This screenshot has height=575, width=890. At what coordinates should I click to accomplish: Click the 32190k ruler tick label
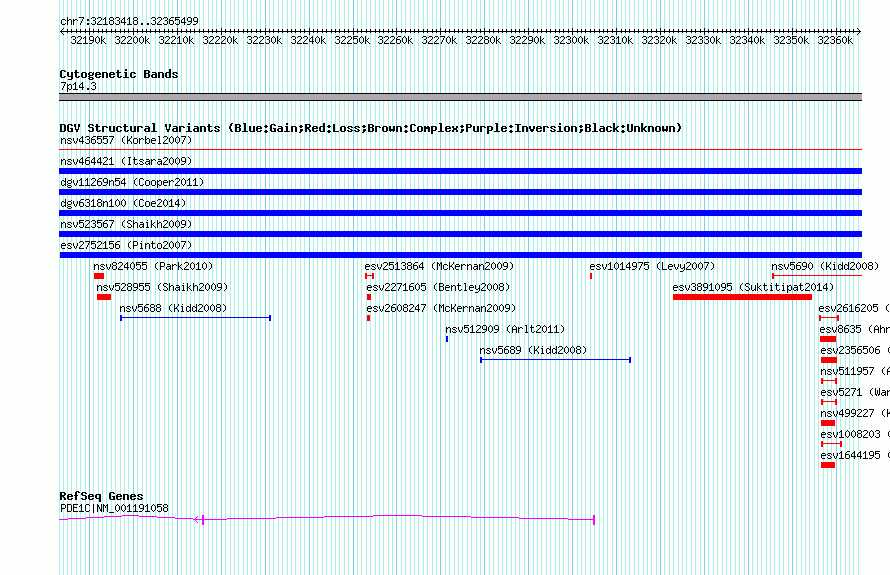pyautogui.click(x=88, y=40)
